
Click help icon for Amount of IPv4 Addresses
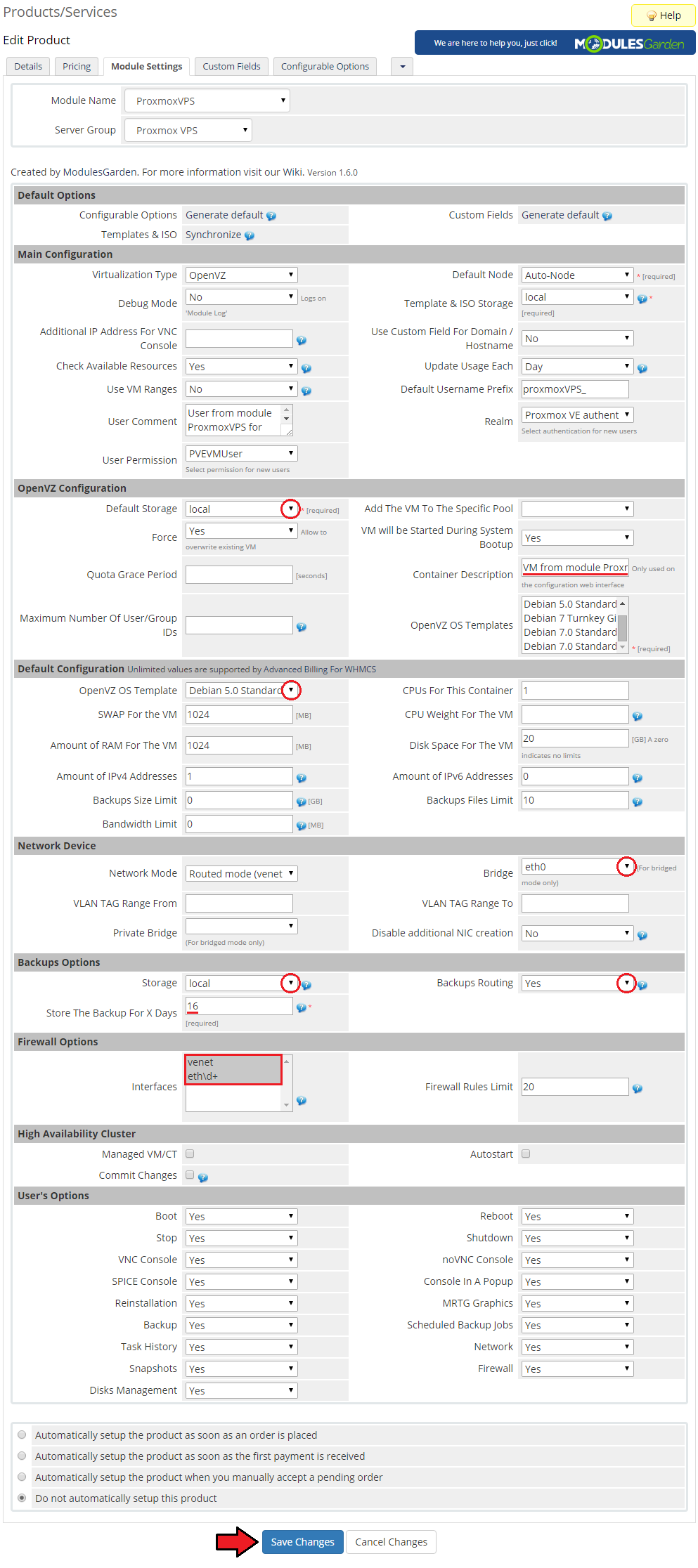tap(302, 778)
